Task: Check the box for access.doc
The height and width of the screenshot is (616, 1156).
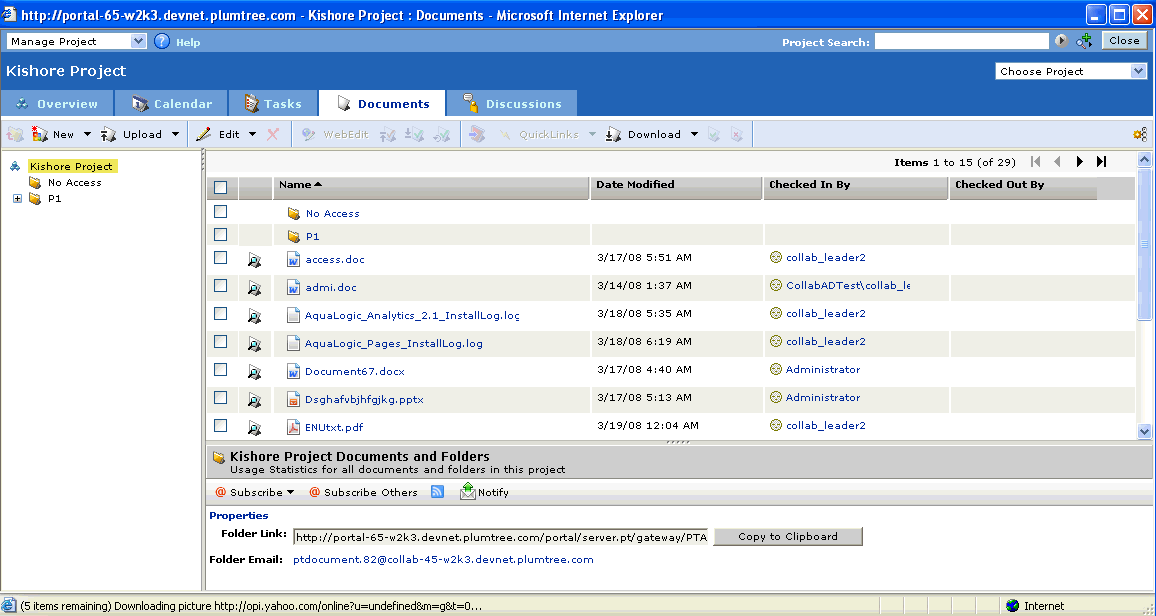Action: (x=220, y=257)
